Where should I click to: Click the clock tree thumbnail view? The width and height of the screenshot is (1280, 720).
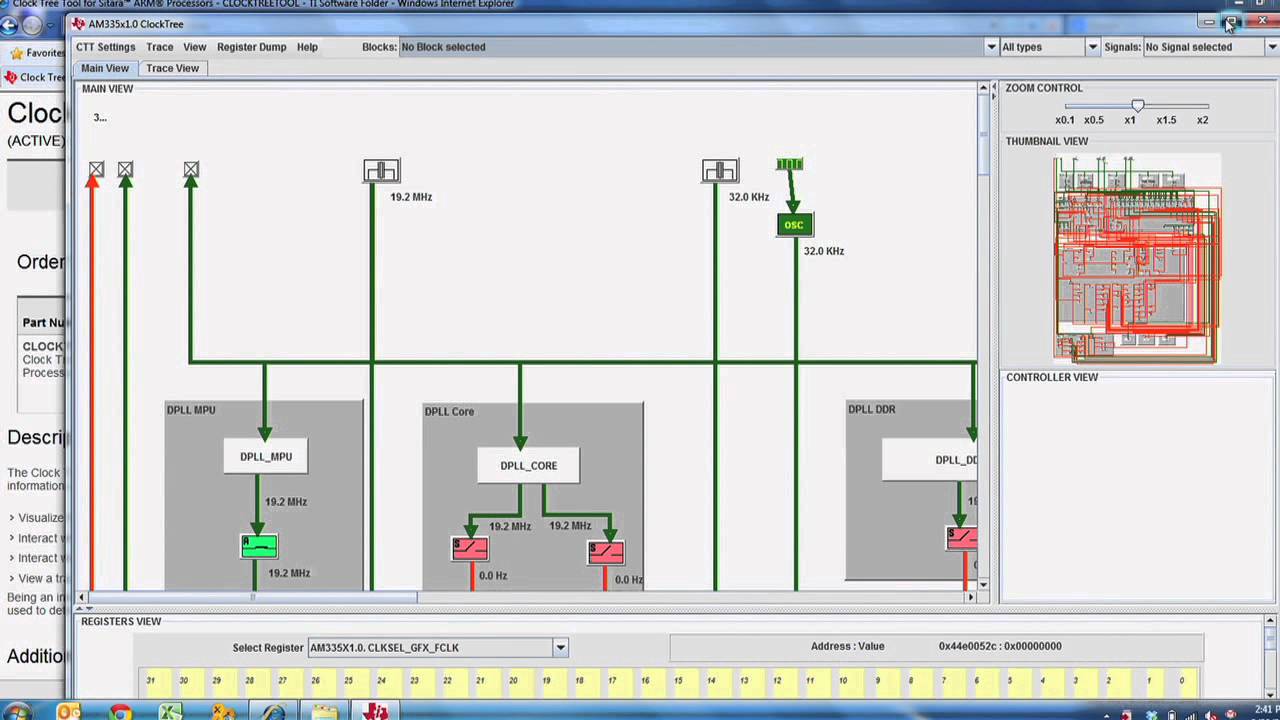[1137, 258]
